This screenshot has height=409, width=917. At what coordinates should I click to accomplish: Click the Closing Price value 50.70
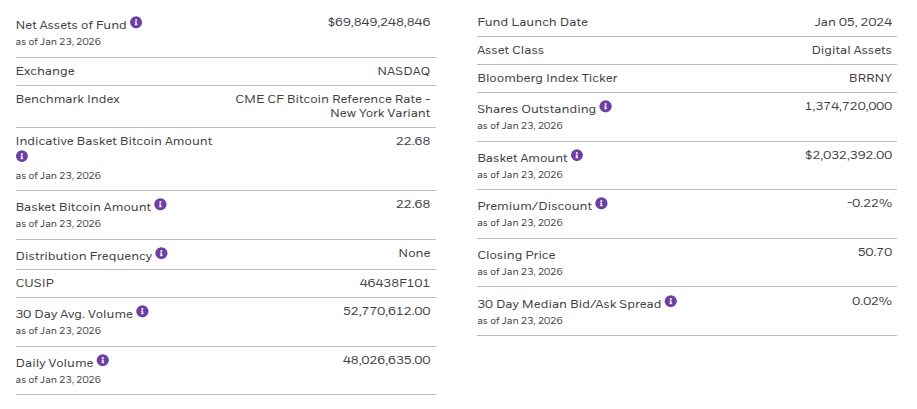pos(874,252)
